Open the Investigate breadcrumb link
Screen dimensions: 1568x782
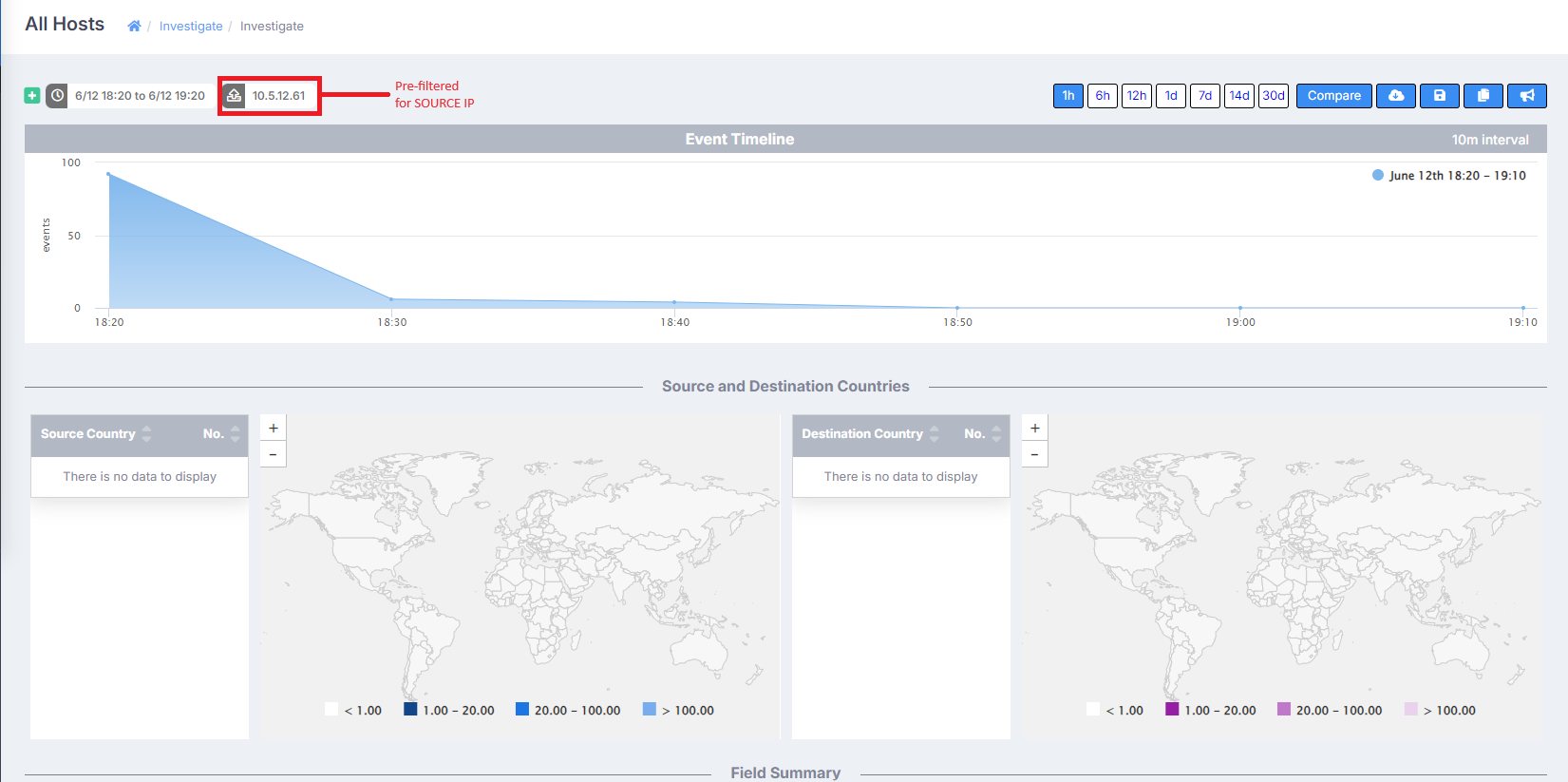click(191, 26)
